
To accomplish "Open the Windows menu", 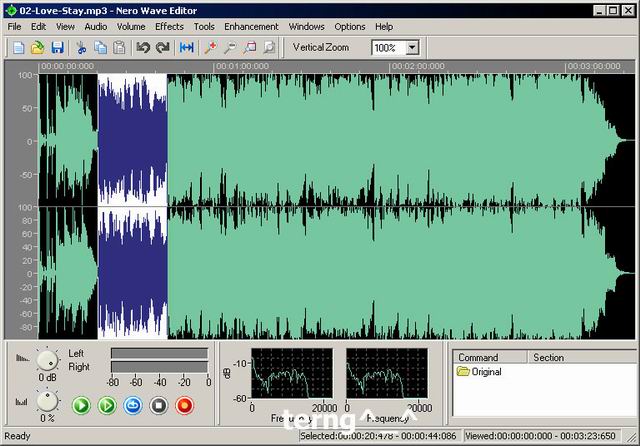I will tap(307, 27).
